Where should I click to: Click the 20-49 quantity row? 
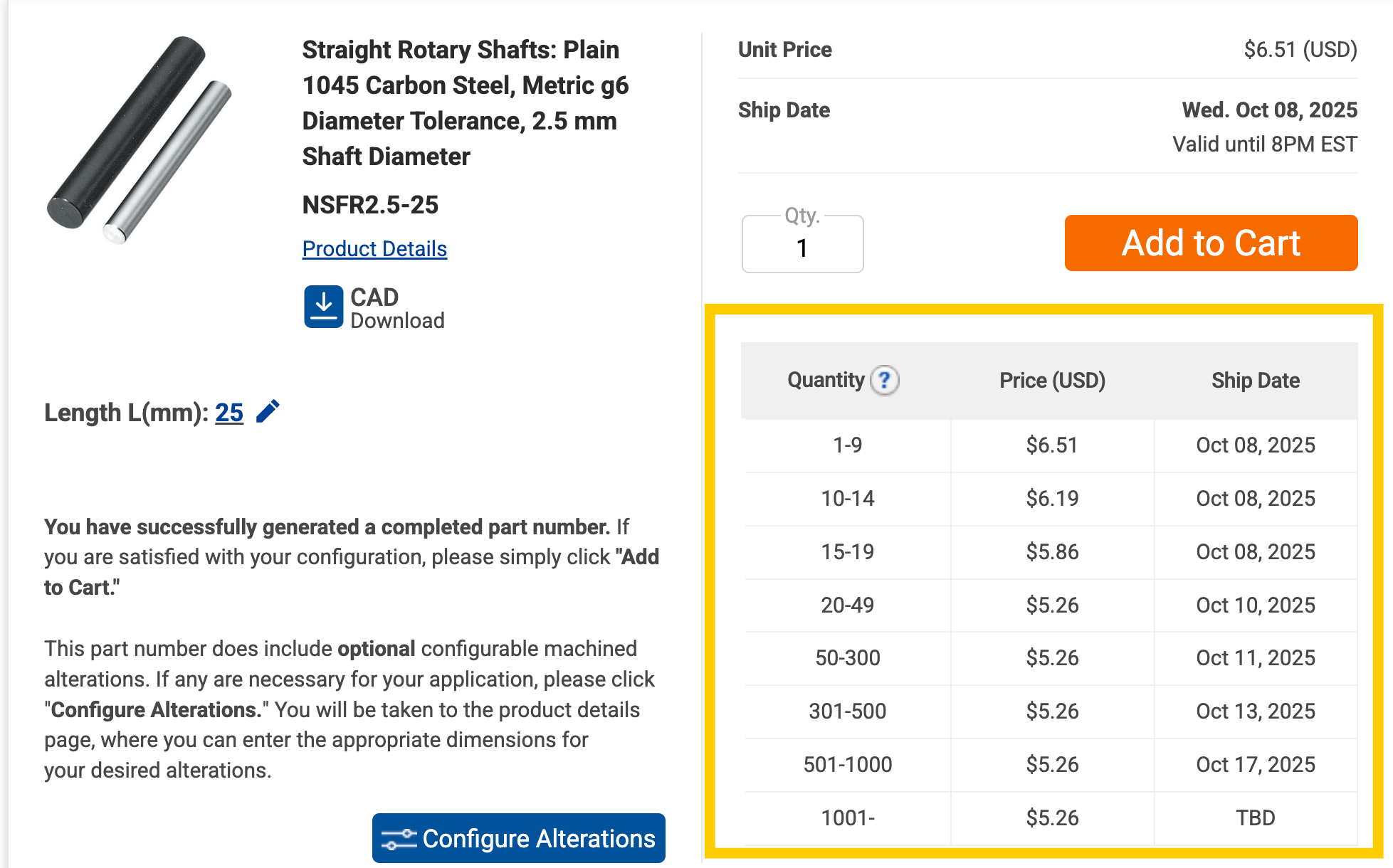pos(1051,605)
